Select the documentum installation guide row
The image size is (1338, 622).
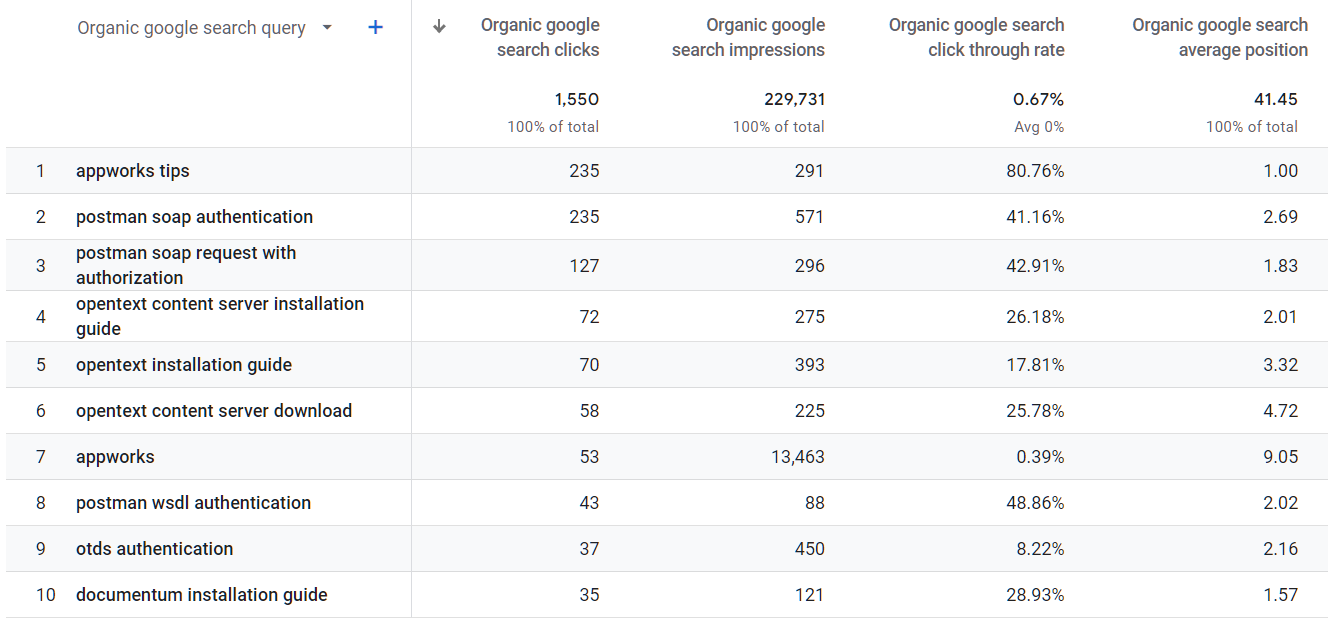point(667,595)
